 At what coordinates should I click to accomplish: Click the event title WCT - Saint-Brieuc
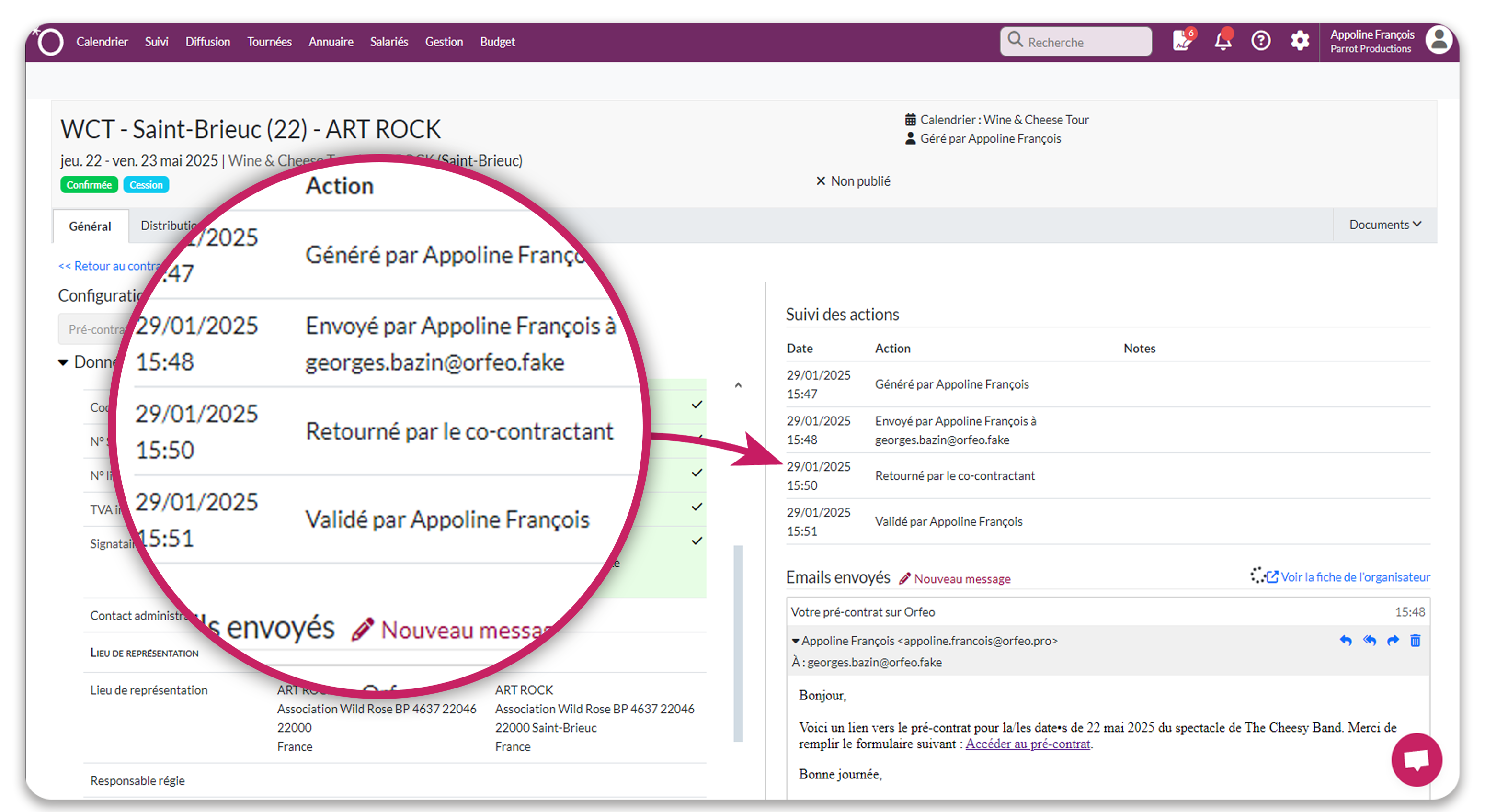tap(251, 129)
